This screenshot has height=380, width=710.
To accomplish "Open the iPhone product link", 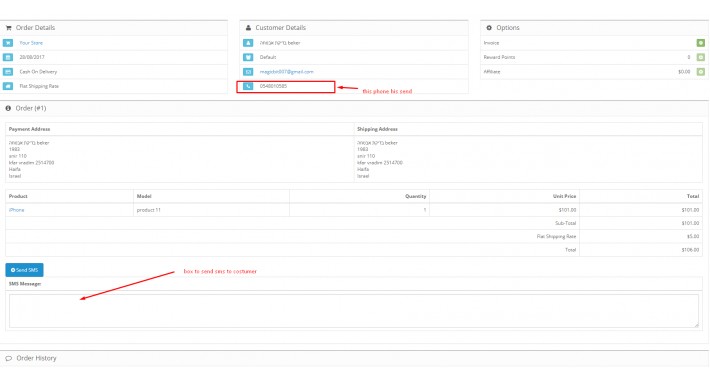I will coord(16,210).
